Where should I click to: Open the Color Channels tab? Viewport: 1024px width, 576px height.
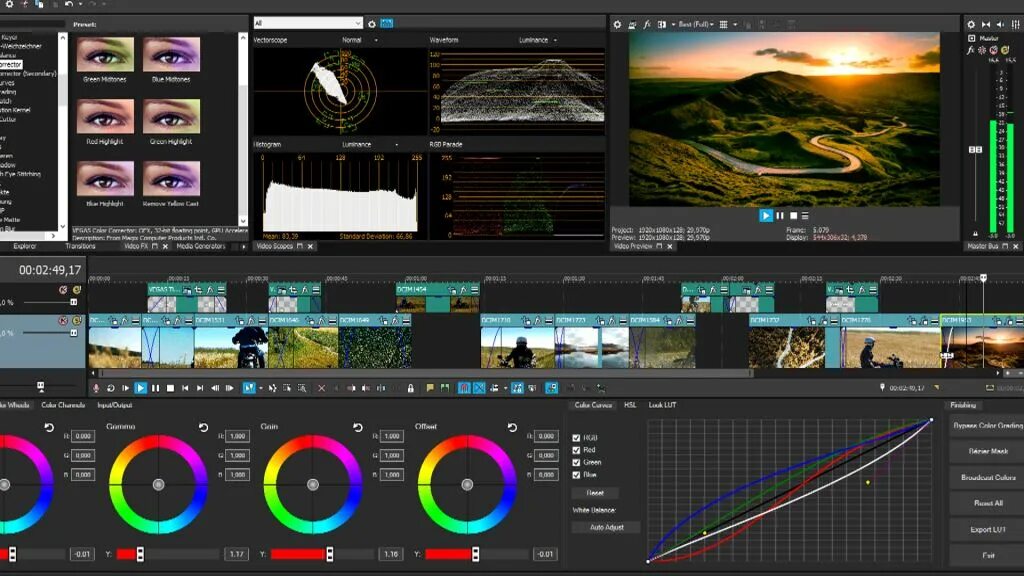coord(63,405)
